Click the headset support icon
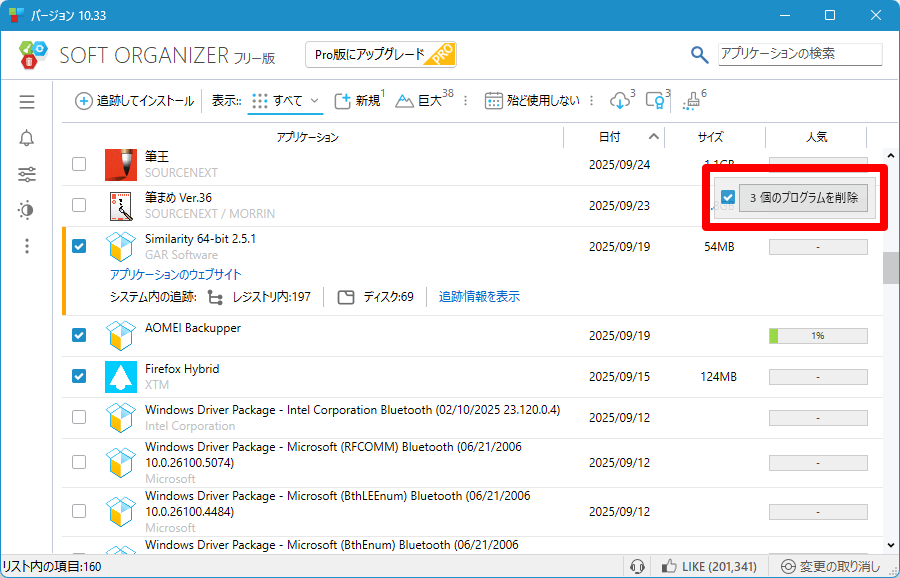Image resolution: width=900 pixels, height=578 pixels. tap(636, 567)
